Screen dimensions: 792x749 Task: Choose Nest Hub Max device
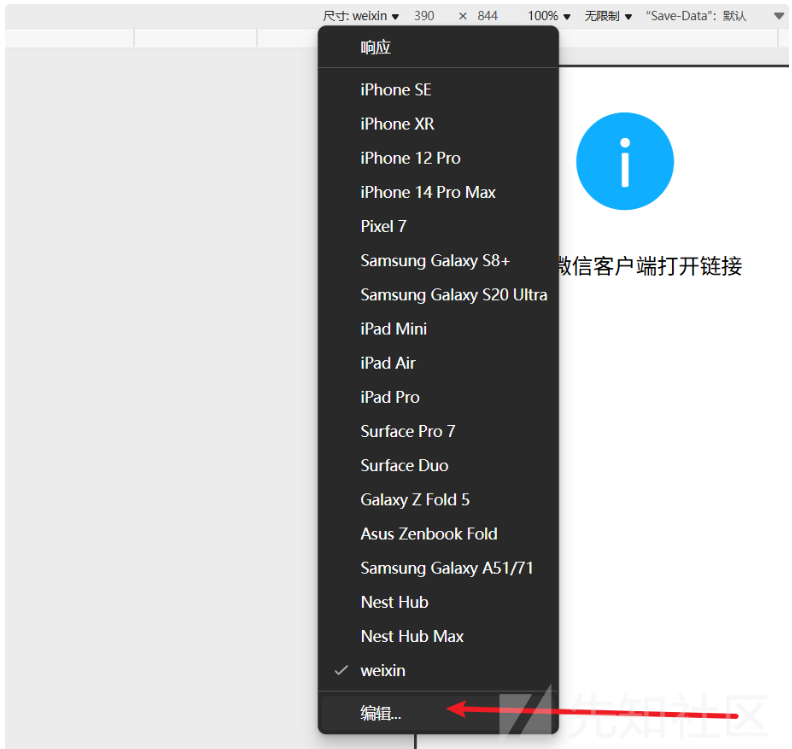tap(438, 636)
